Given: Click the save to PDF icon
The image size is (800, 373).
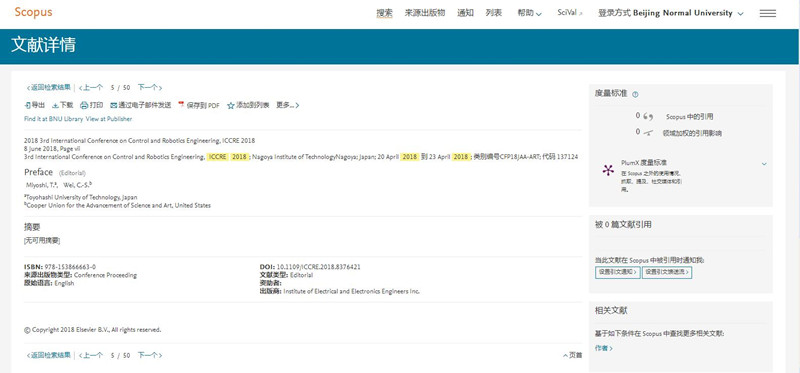Looking at the screenshot, I should point(181,105).
